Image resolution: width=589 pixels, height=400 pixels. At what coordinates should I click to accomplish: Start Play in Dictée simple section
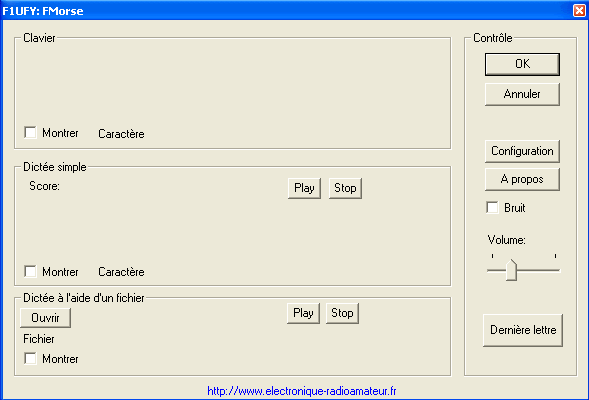tap(304, 188)
